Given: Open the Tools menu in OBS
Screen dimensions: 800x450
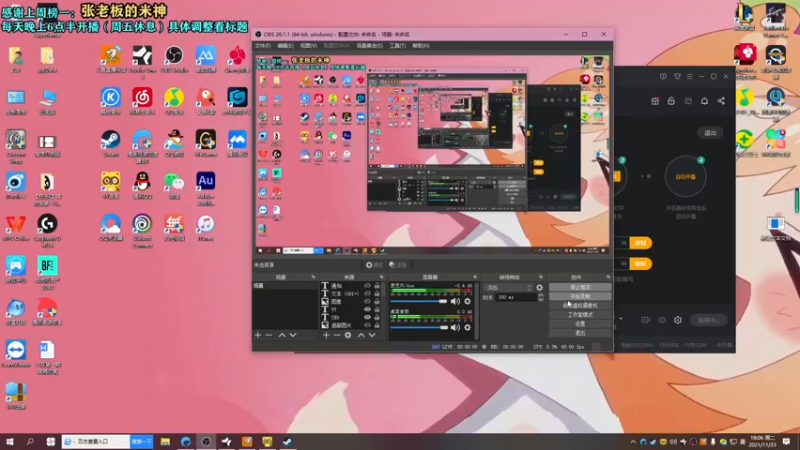Looking at the screenshot, I should pos(397,46).
